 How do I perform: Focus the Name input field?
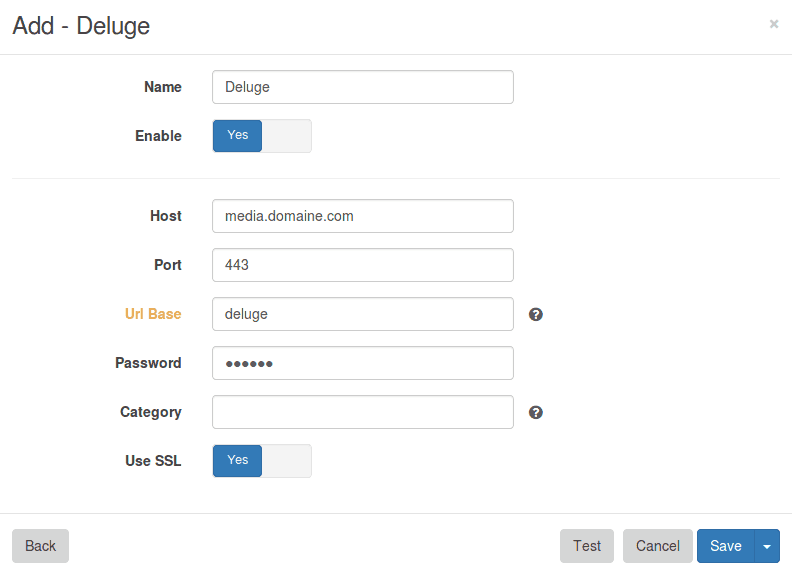(363, 87)
